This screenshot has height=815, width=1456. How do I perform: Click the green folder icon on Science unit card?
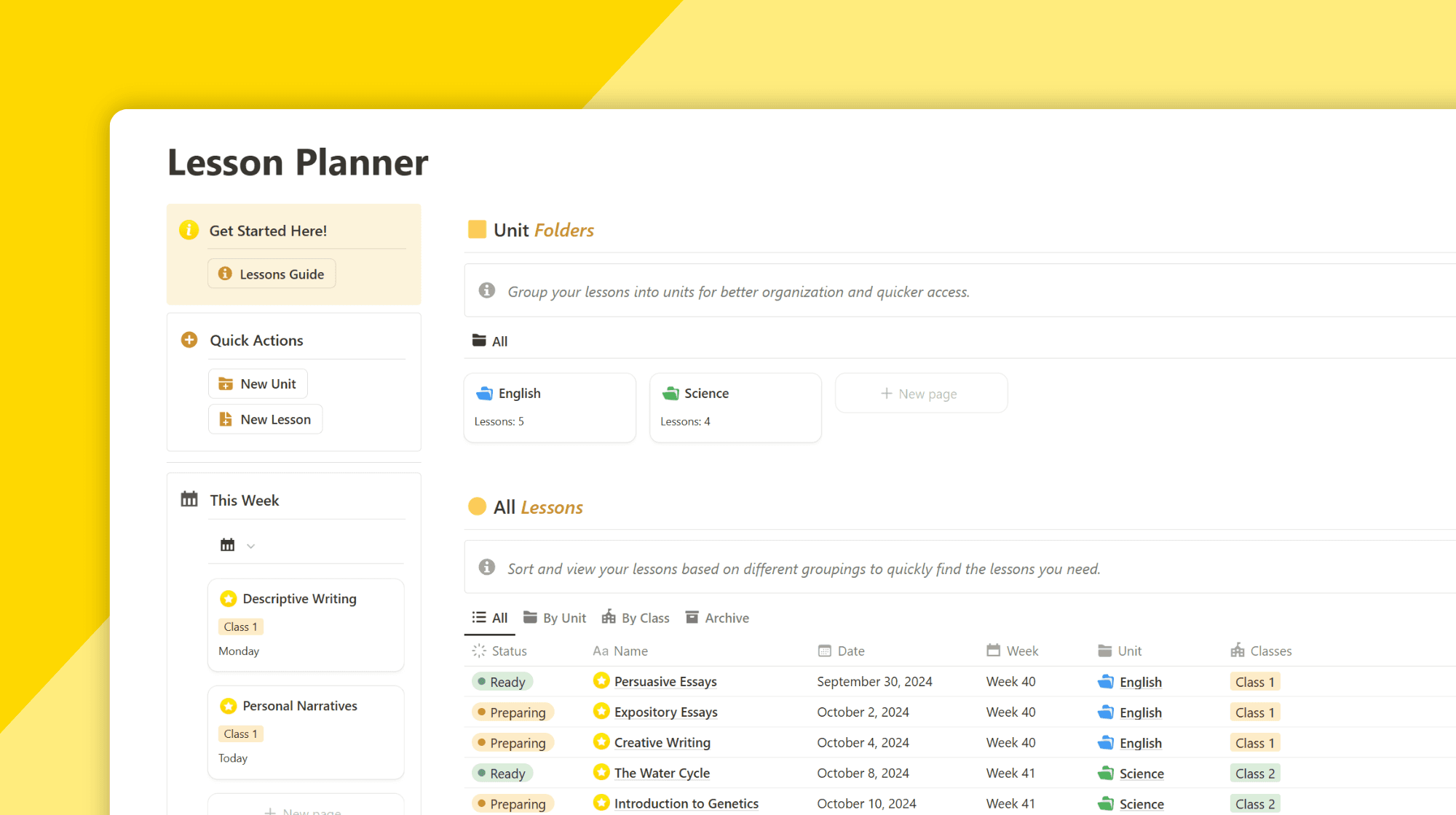tap(670, 394)
